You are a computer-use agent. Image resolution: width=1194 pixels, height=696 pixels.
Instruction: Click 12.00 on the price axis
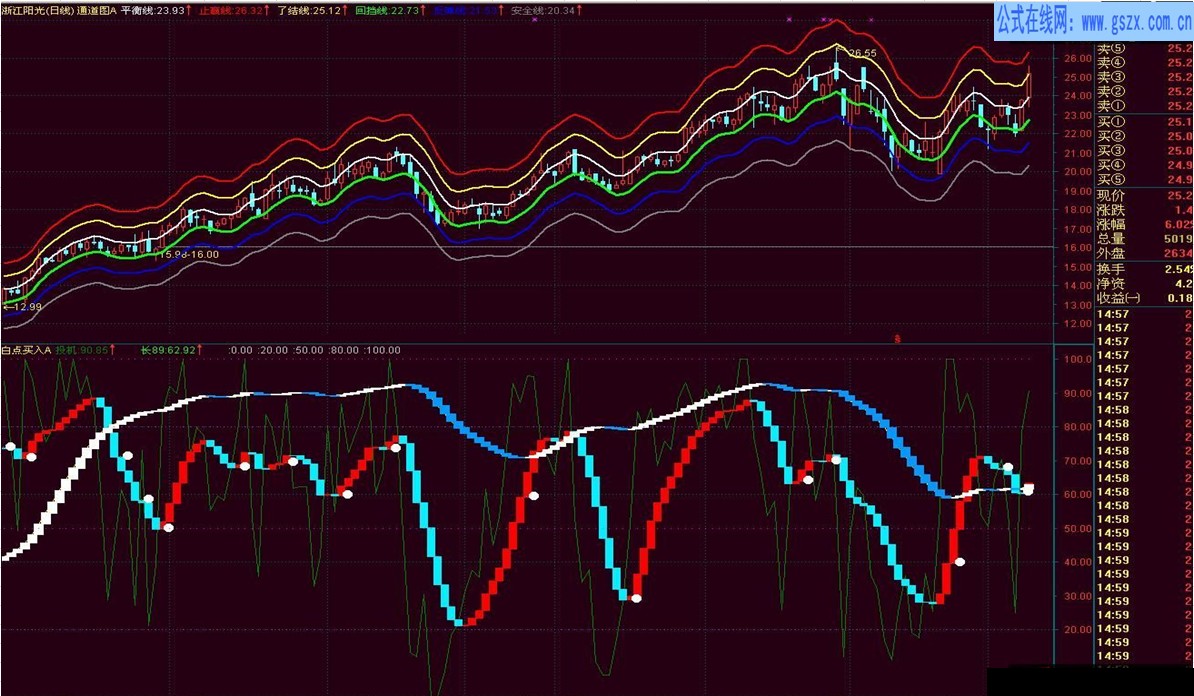click(x=1078, y=324)
